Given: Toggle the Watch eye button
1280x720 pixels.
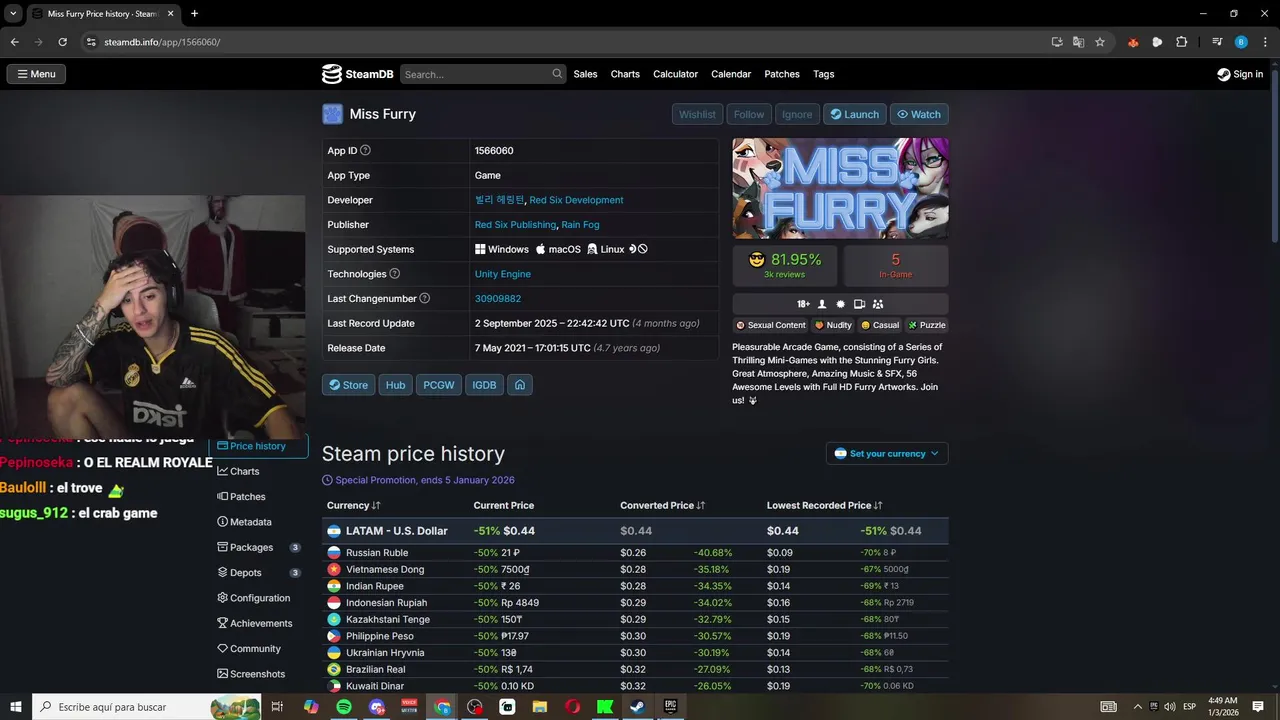Looking at the screenshot, I should (x=918, y=114).
